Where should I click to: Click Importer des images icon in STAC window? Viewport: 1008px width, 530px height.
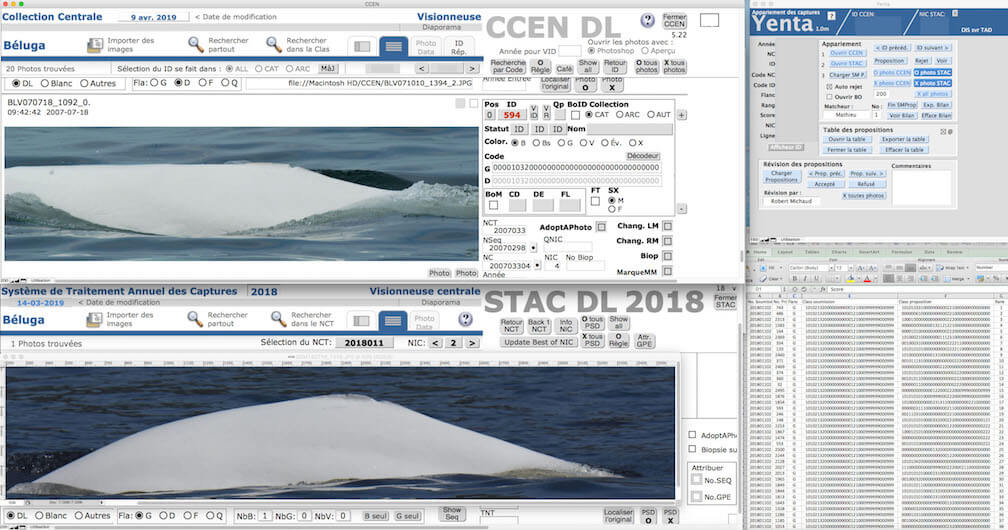click(x=94, y=319)
